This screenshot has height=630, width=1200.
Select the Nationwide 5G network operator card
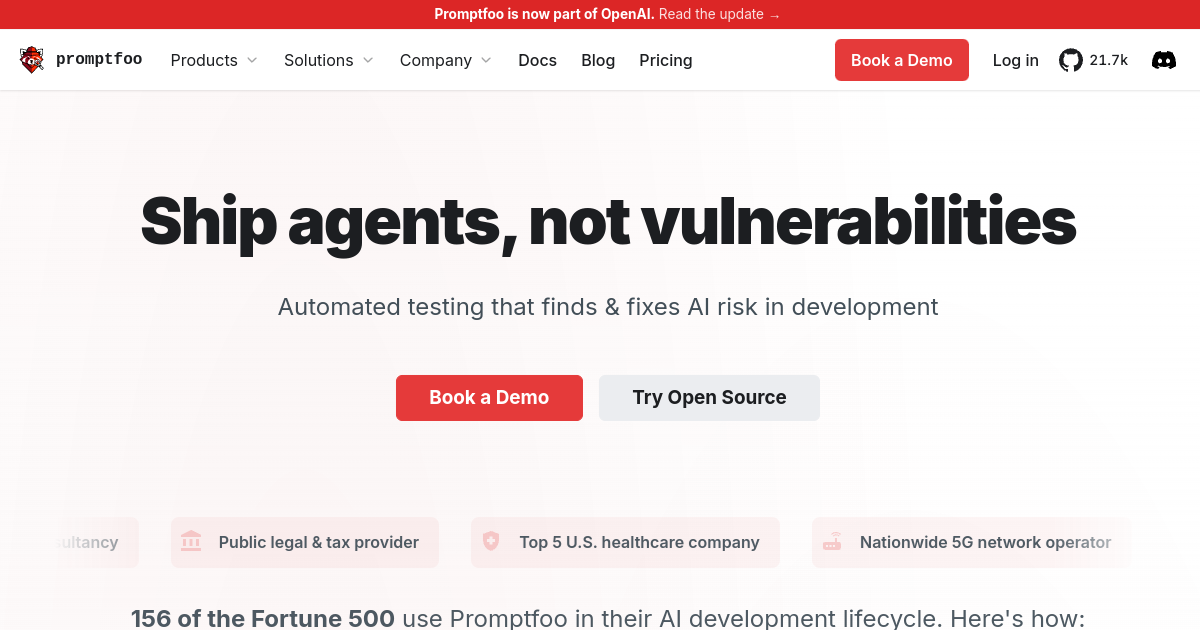coord(972,542)
